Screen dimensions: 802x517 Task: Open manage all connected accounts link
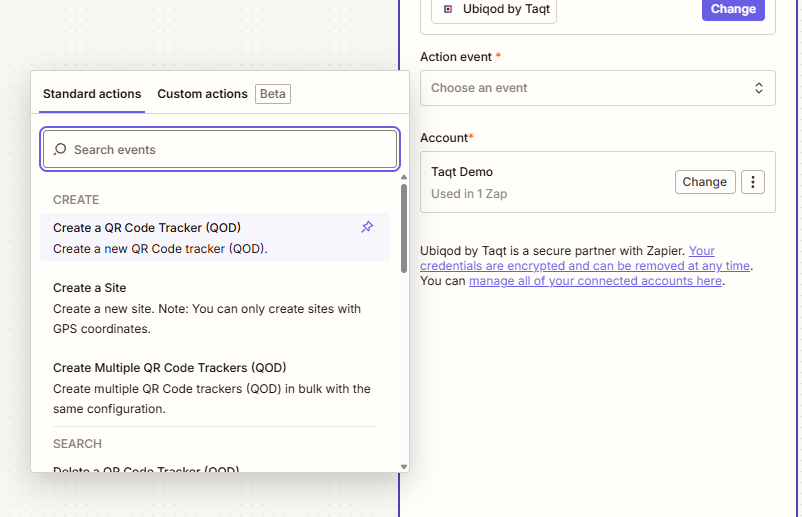pyautogui.click(x=595, y=281)
